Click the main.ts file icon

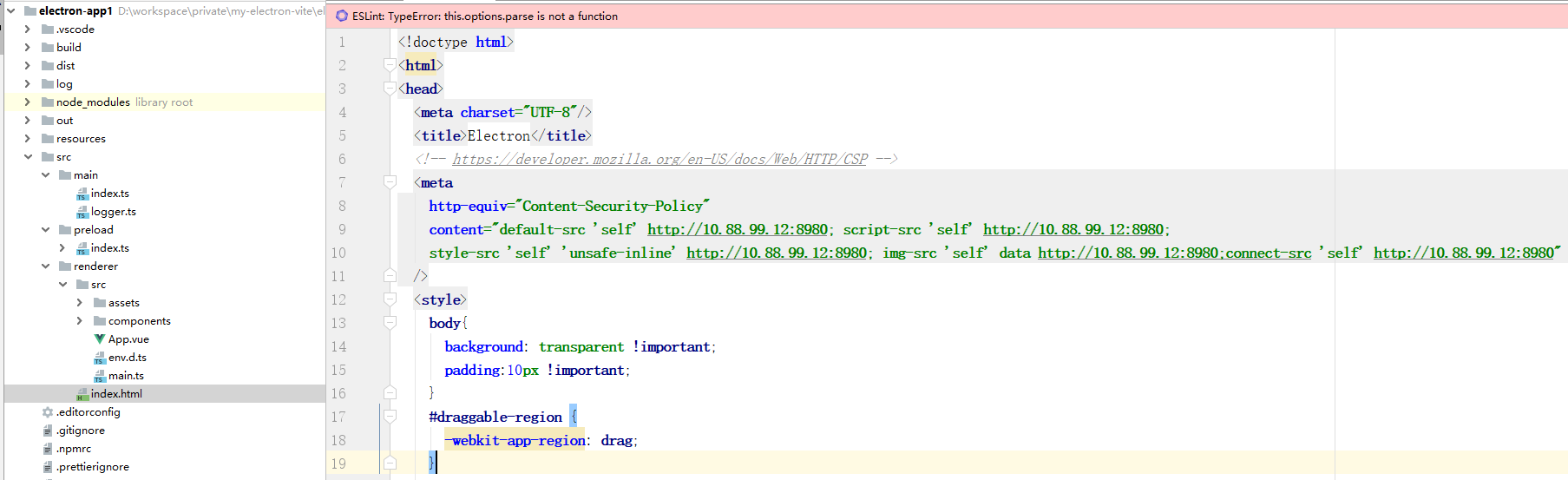pyautogui.click(x=100, y=376)
